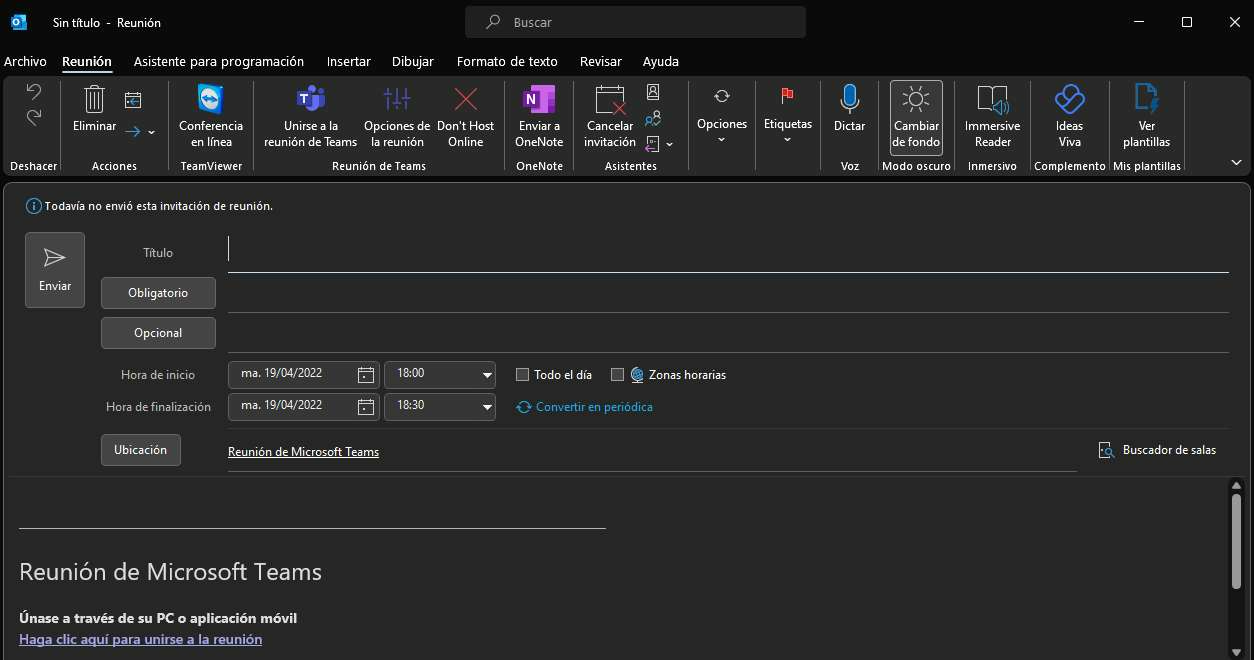Click the Título input field

[728, 253]
